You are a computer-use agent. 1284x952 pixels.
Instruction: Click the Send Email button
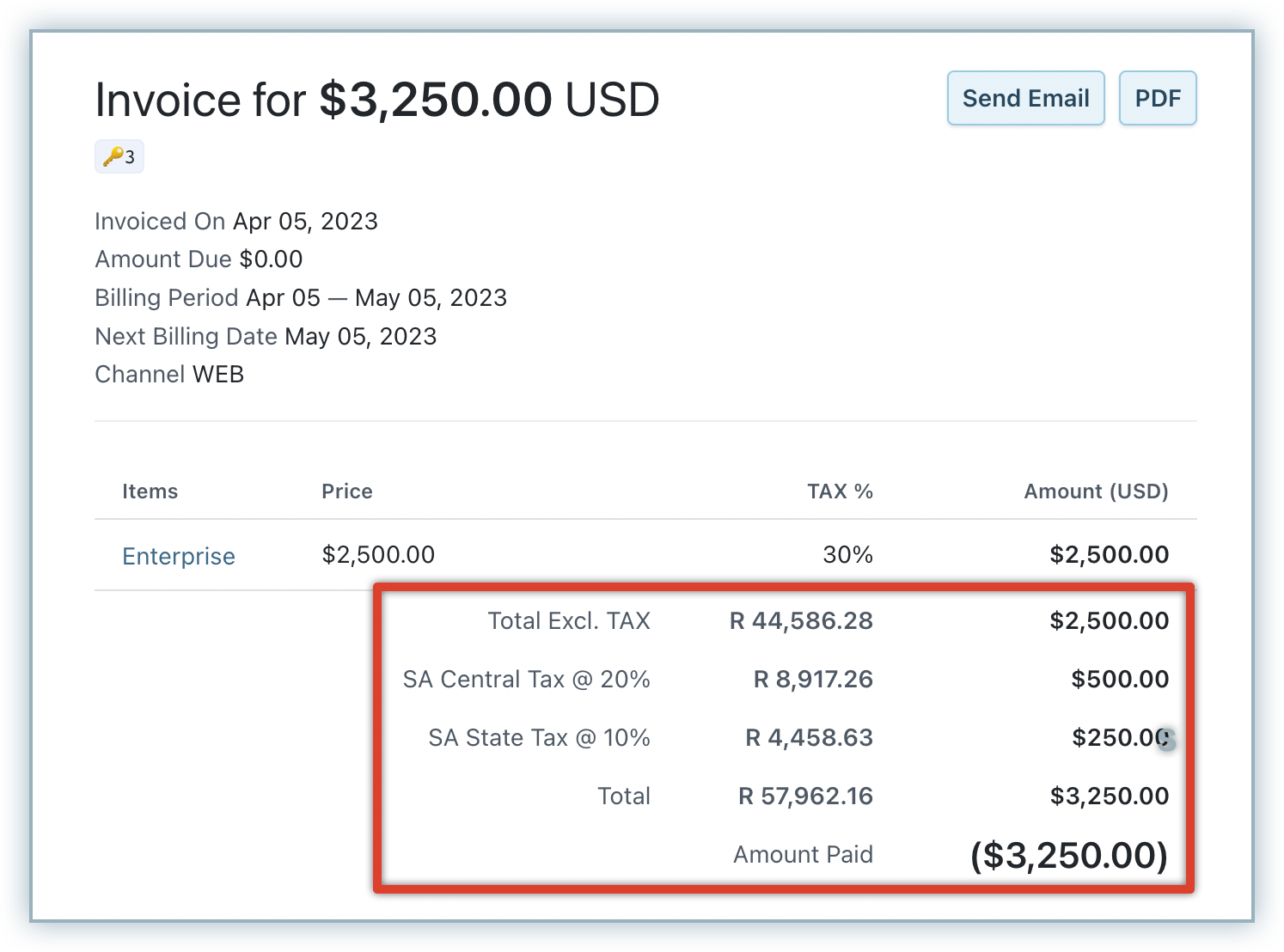1025,98
